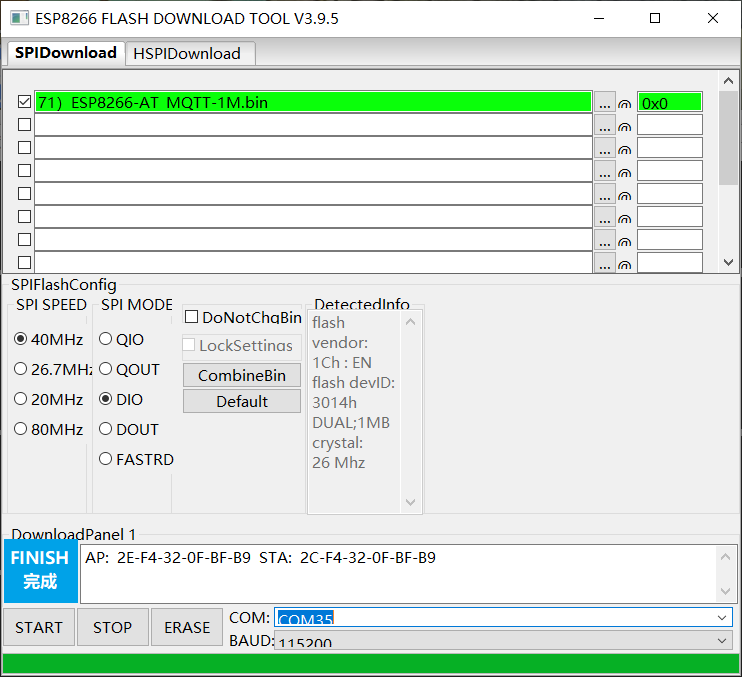Click the @ symbol in third file row
This screenshot has height=677, width=742.
[625, 150]
